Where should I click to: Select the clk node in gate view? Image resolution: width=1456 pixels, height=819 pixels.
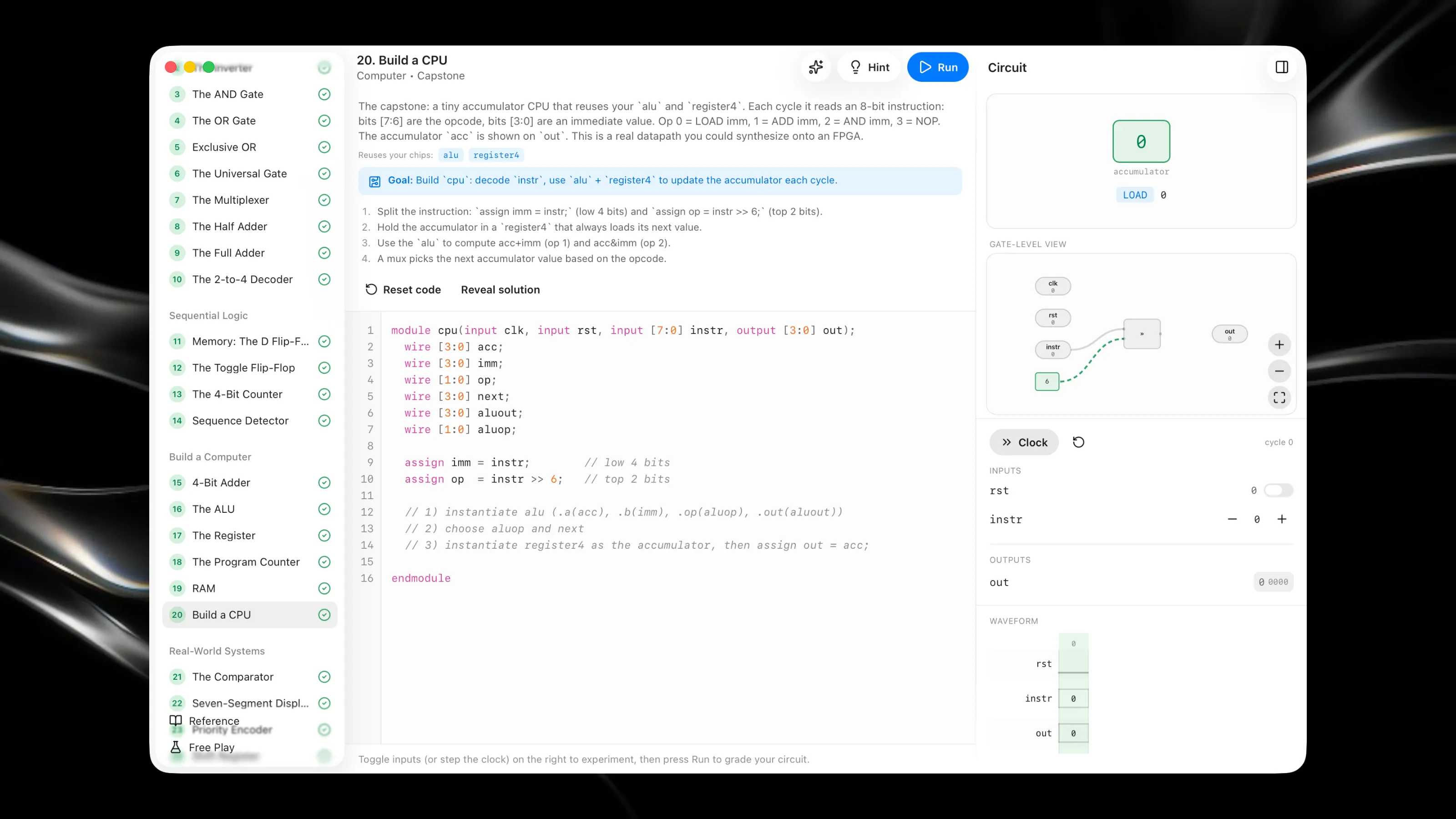[1052, 286]
